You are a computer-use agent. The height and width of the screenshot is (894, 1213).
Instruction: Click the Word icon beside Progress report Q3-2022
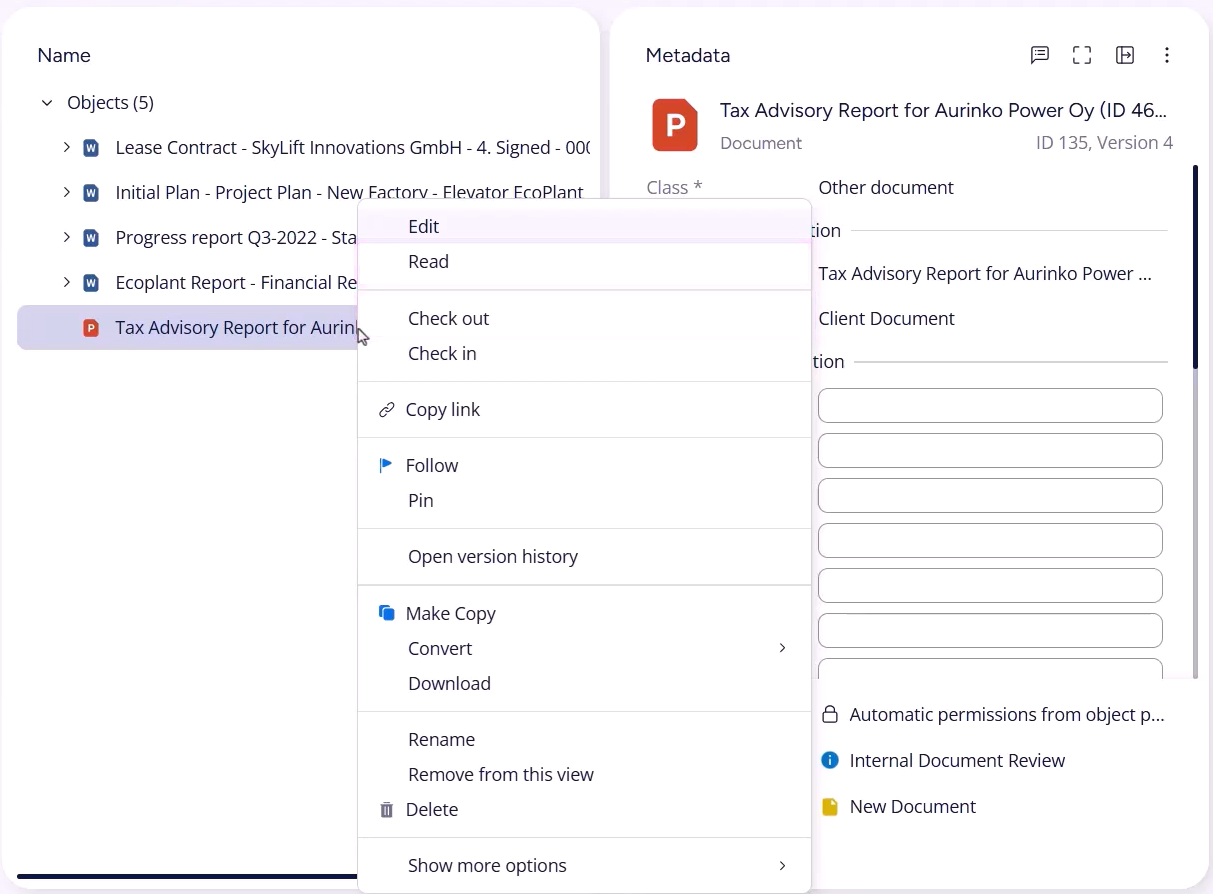point(91,238)
